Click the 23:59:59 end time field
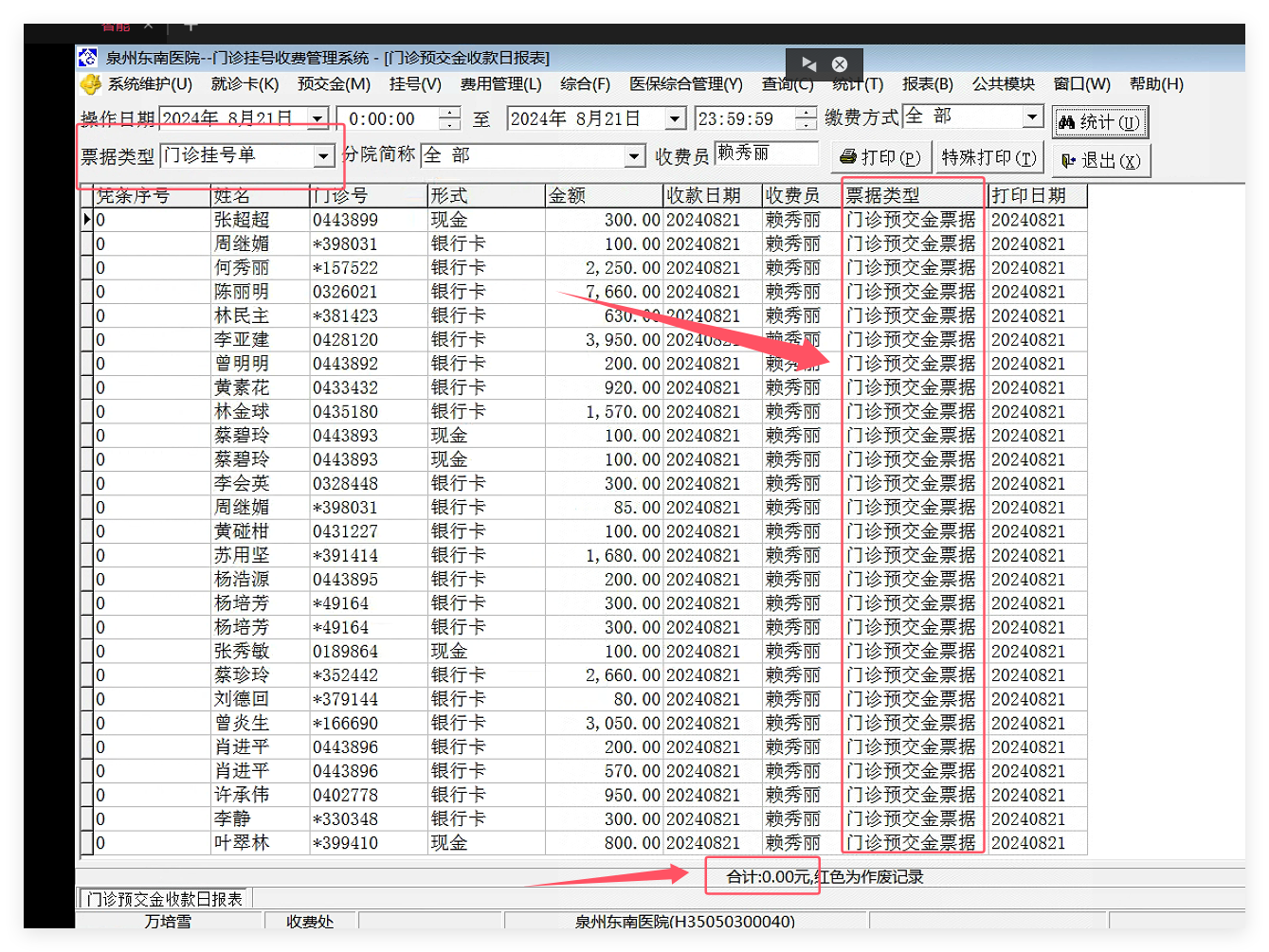Screen dimensions: 1269x952 (745, 119)
